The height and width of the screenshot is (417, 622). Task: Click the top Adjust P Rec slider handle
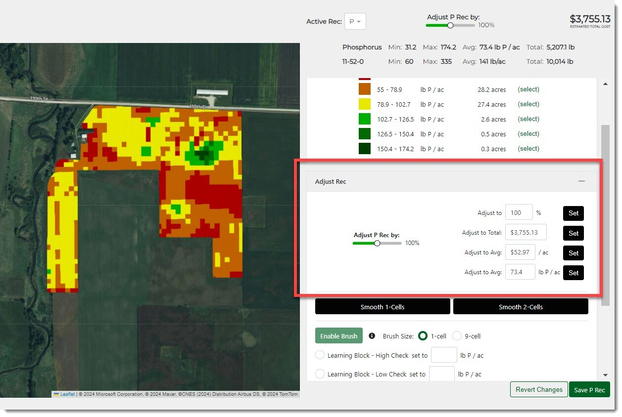click(x=450, y=25)
